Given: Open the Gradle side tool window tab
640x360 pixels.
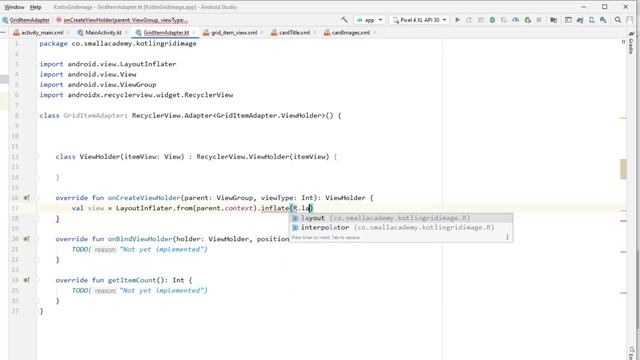Looking at the screenshot, I should (x=631, y=44).
